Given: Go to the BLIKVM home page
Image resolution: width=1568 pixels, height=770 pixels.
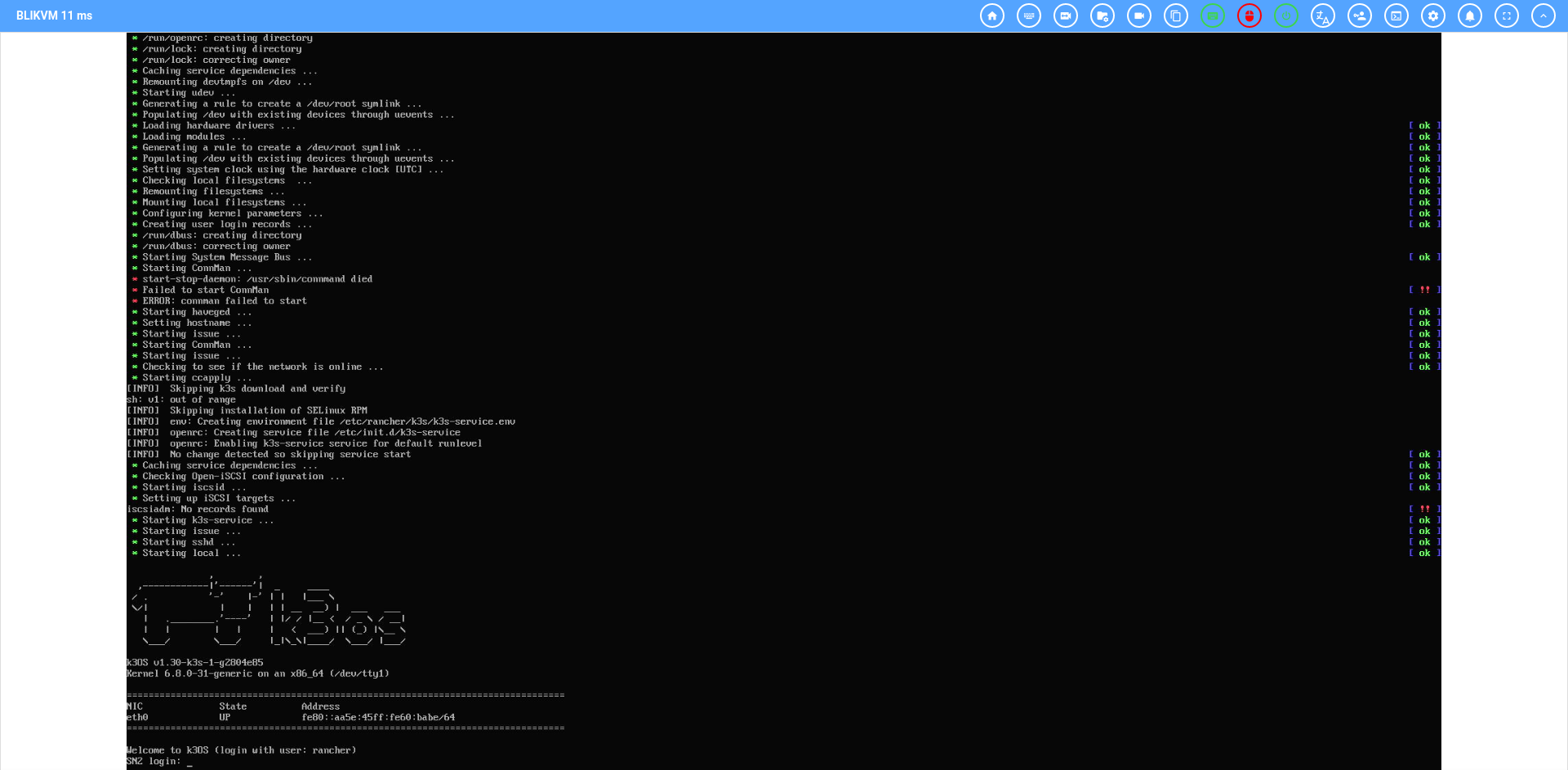Looking at the screenshot, I should click(x=992, y=16).
